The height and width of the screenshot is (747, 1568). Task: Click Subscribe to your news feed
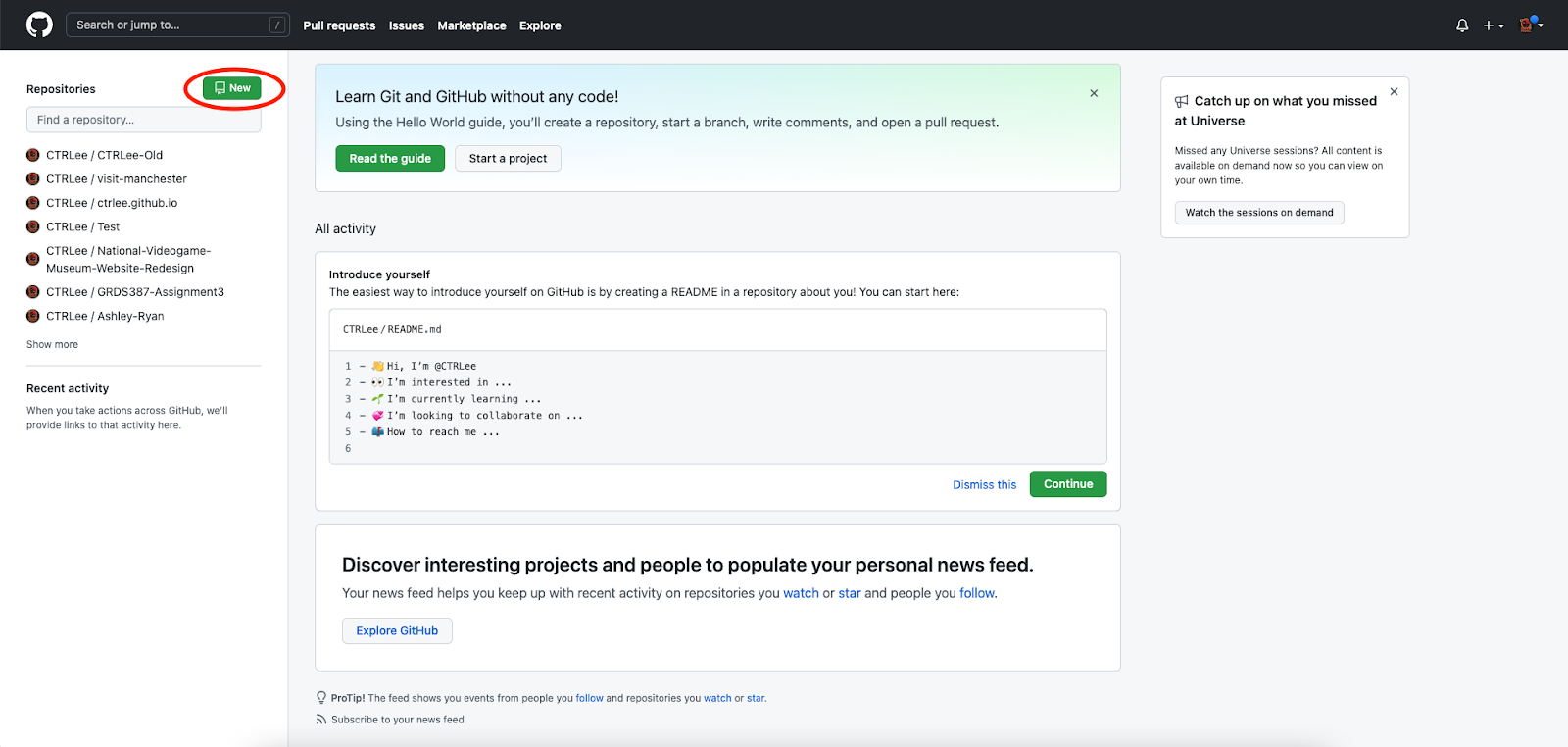(397, 720)
